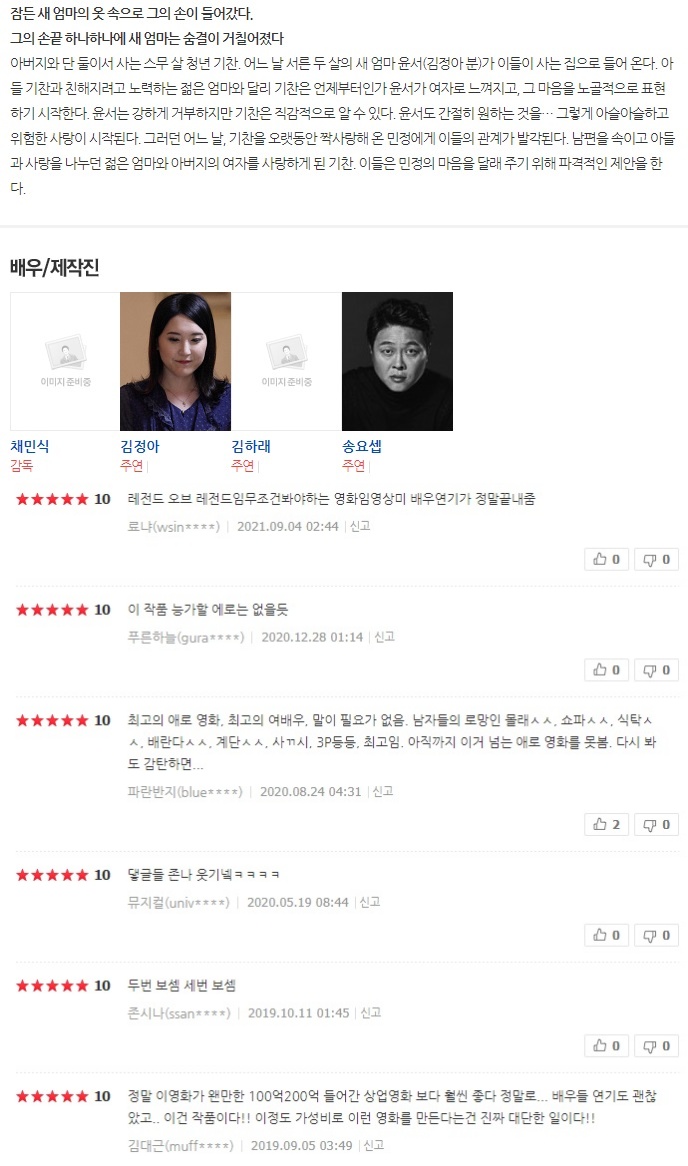The height and width of the screenshot is (1166, 688).
Task: Report the 2020.12.28 review via 신고
Action: pyautogui.click(x=385, y=637)
